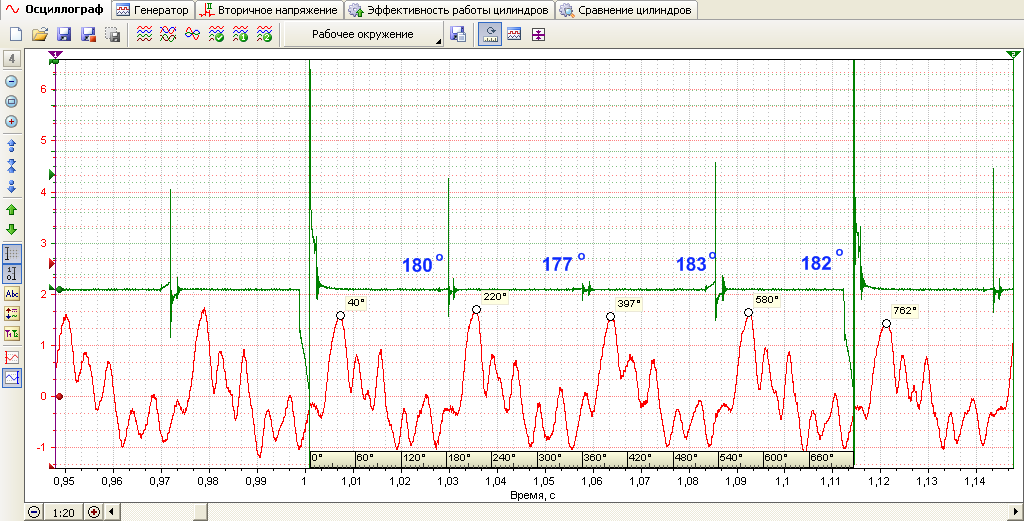
Task: Click the 1:20 time scale button
Action: 63,513
